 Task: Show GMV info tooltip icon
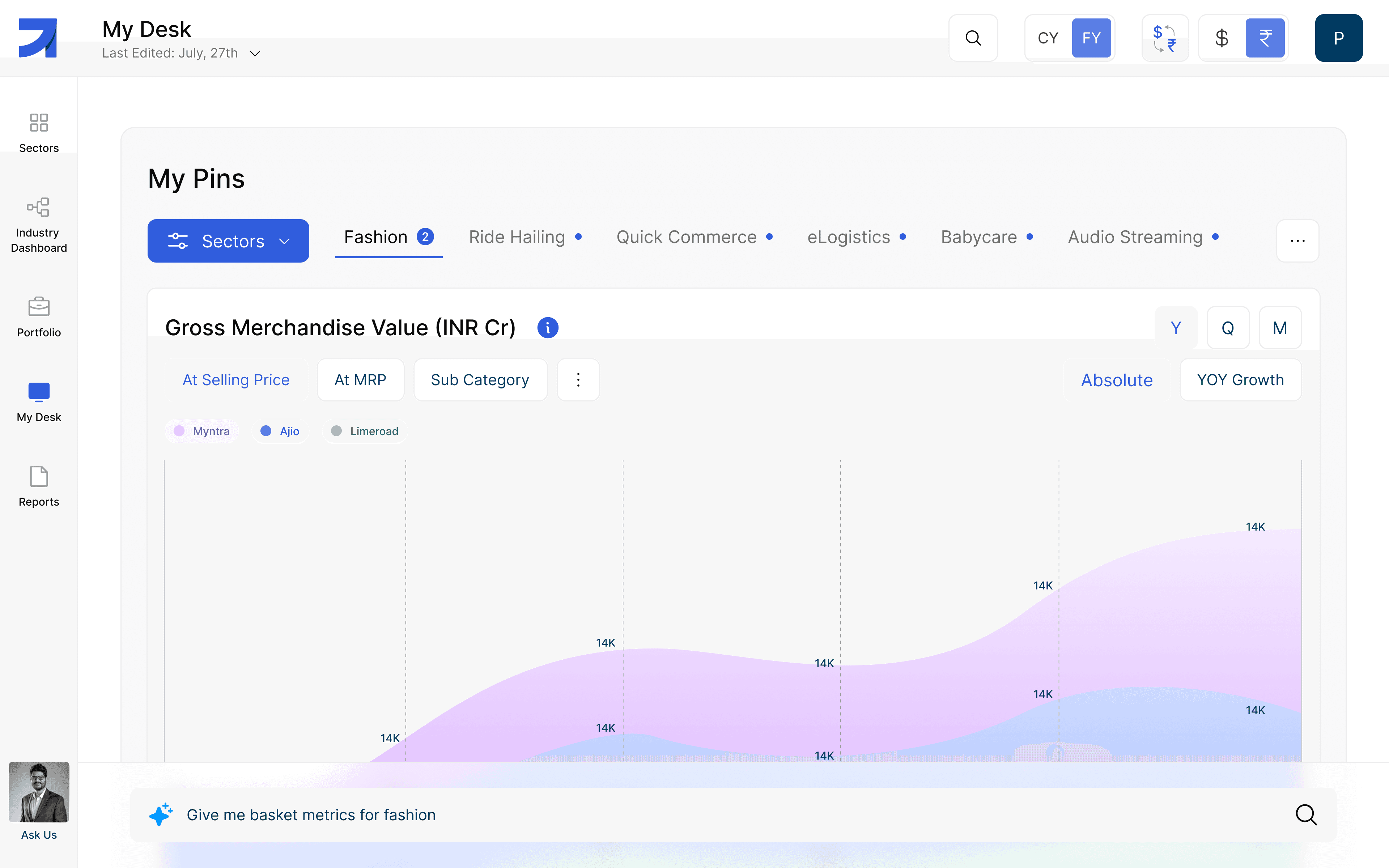point(548,328)
